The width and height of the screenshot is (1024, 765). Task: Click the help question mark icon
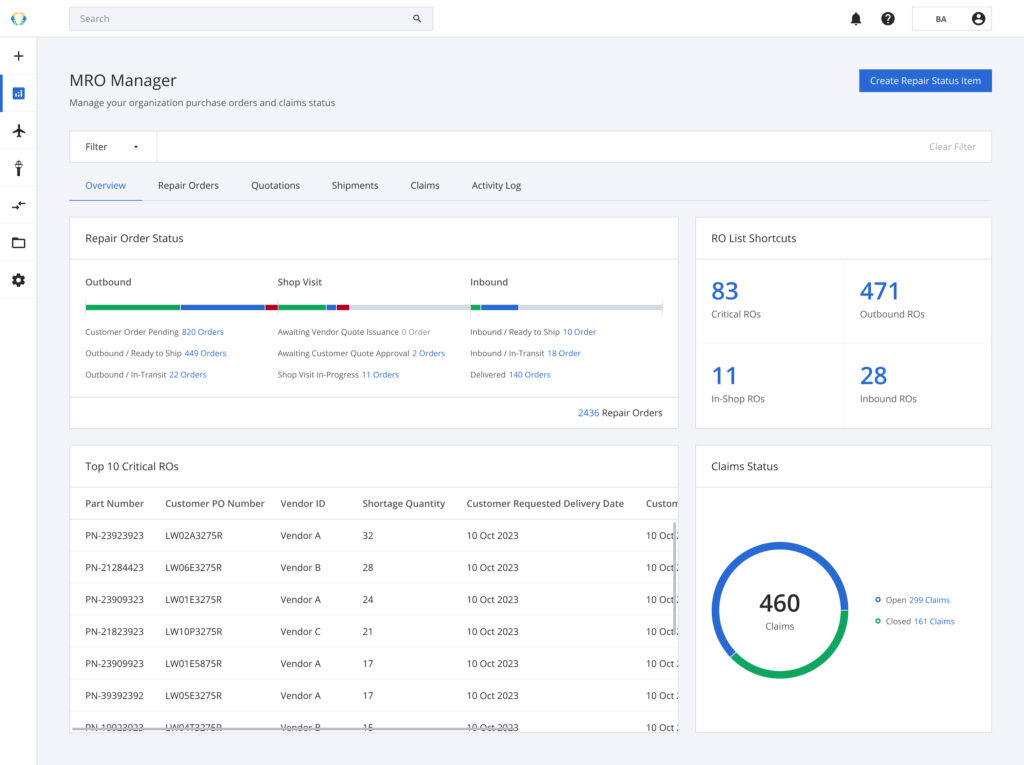pyautogui.click(x=888, y=19)
